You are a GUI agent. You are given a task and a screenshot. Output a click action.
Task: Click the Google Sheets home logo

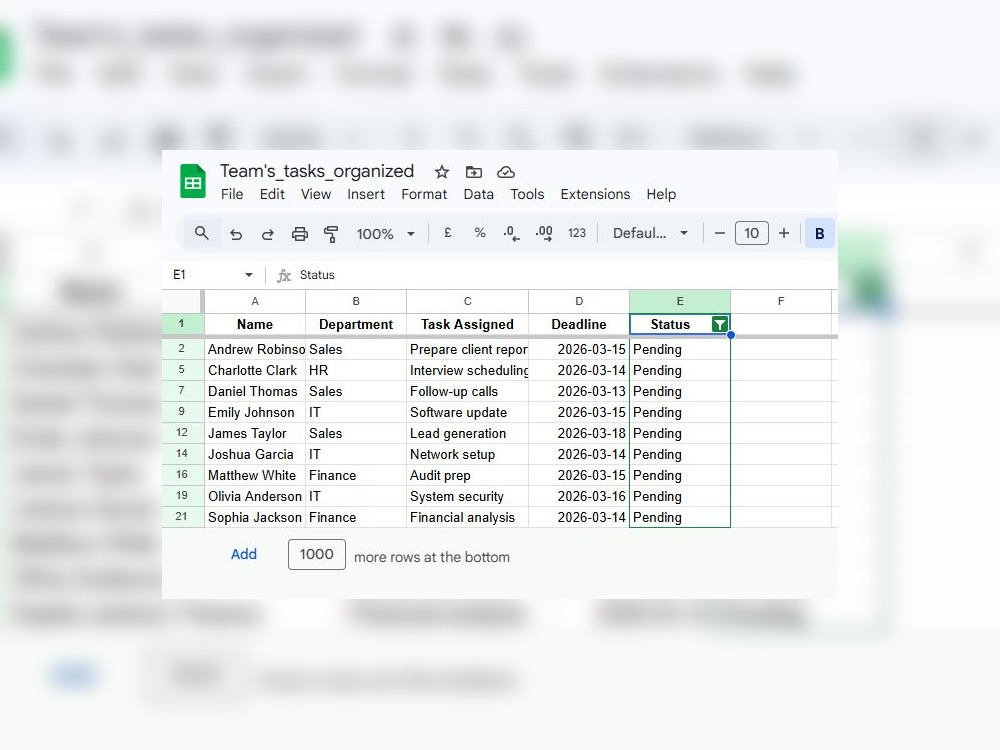[x=193, y=181]
